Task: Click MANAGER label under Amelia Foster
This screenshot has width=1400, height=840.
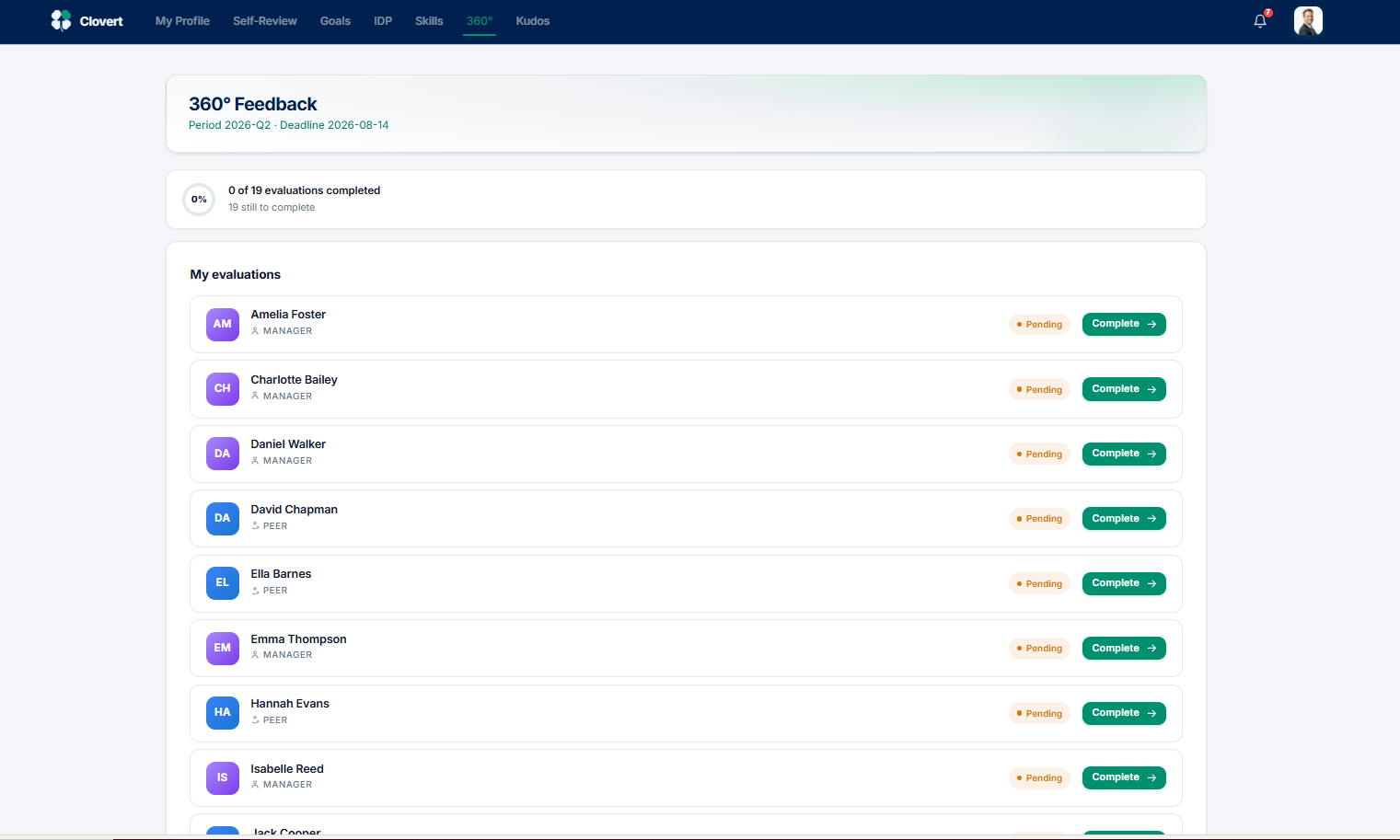Action: (x=287, y=331)
